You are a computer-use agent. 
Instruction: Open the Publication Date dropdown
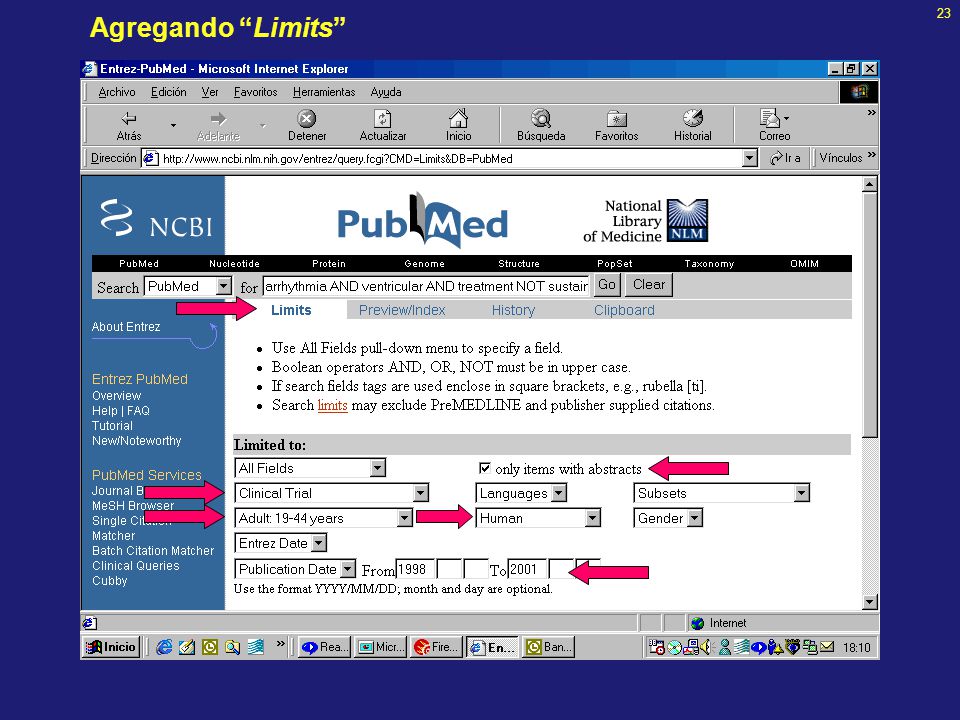coord(294,569)
